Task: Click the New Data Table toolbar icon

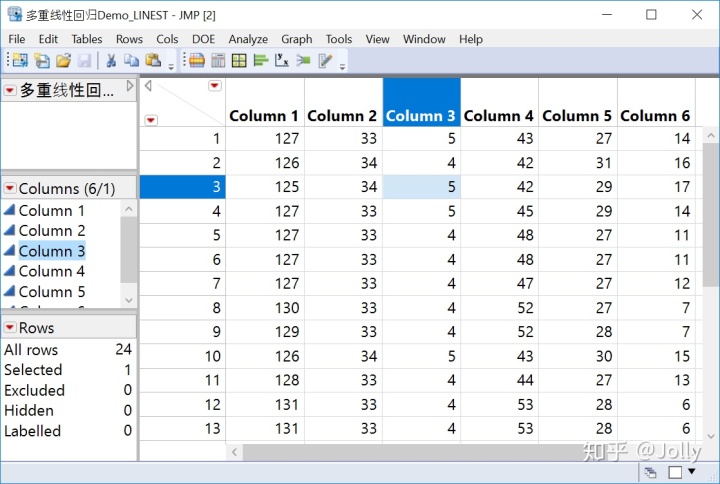Action: point(20,60)
